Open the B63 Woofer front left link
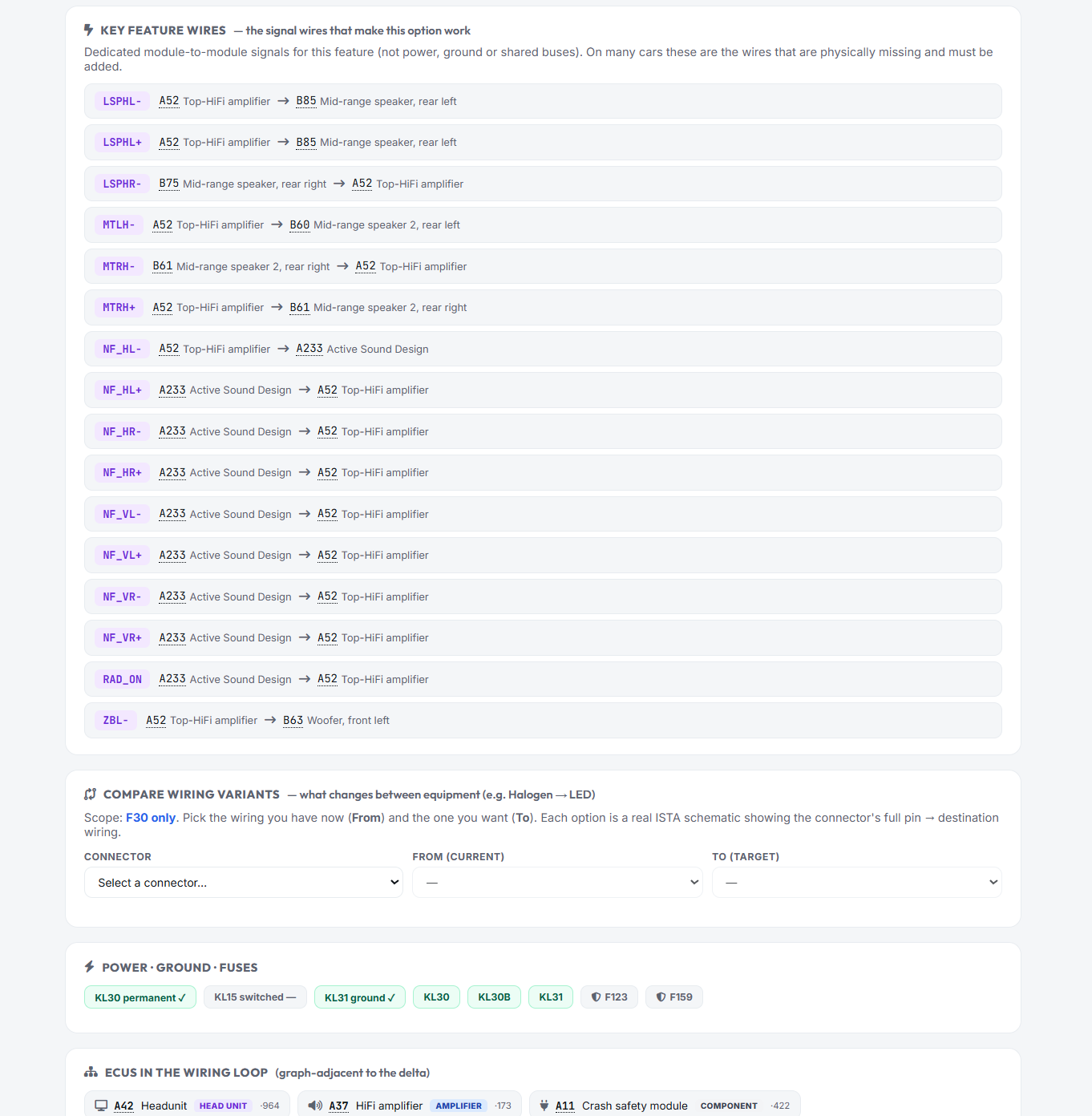This screenshot has height=1116, width=1092. [336, 721]
